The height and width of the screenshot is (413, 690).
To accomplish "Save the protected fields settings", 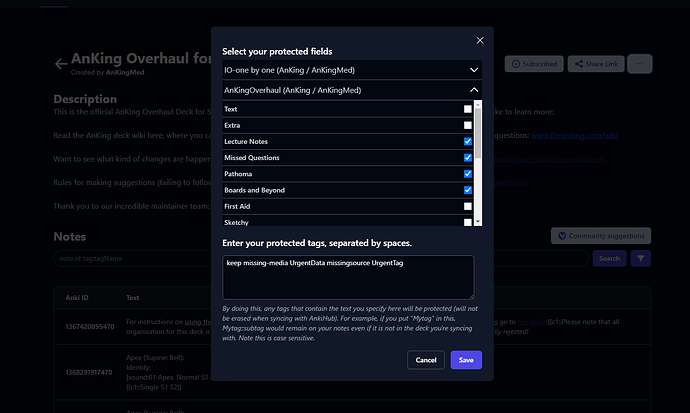I will [x=466, y=360].
